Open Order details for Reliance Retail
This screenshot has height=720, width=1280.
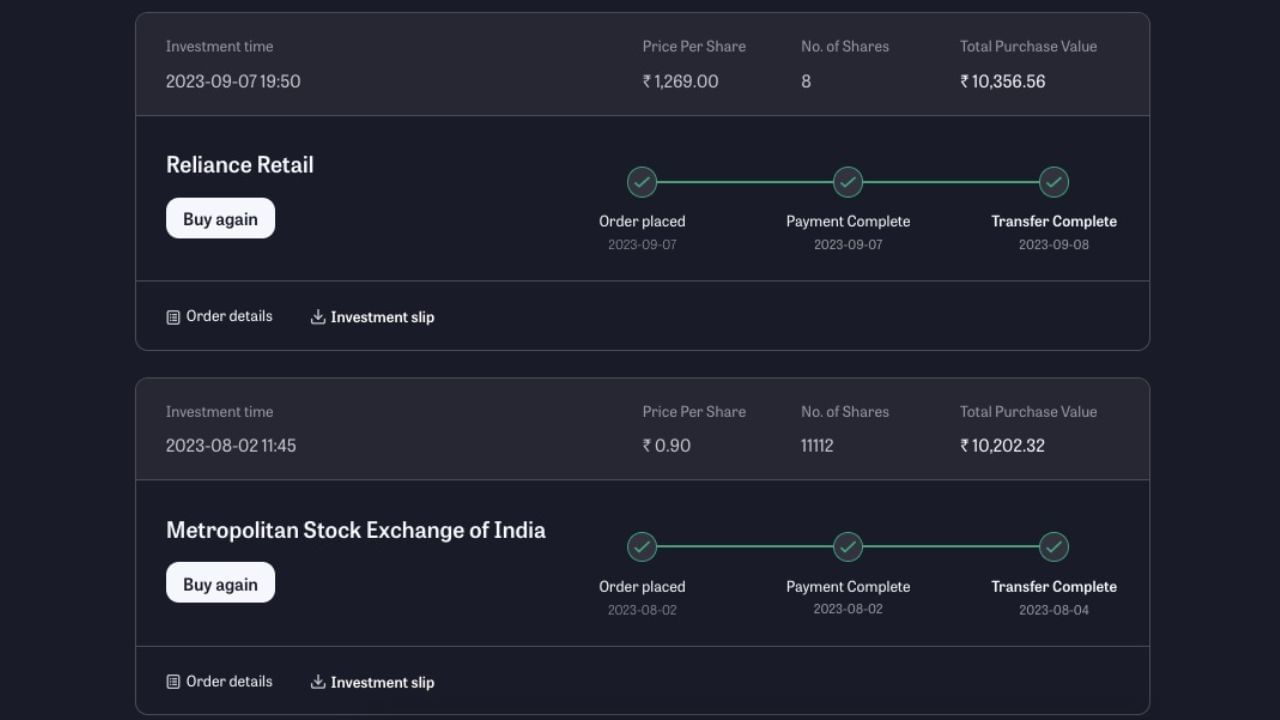coord(219,316)
